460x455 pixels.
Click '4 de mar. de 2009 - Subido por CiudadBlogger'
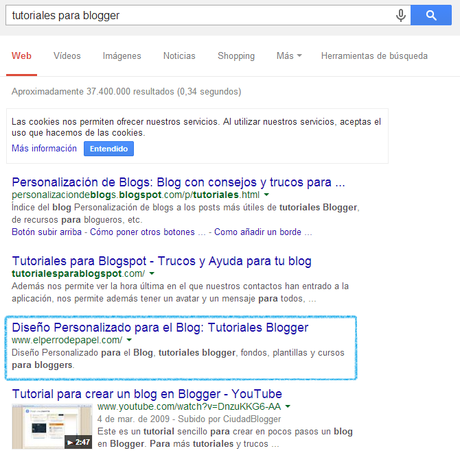coord(189,419)
